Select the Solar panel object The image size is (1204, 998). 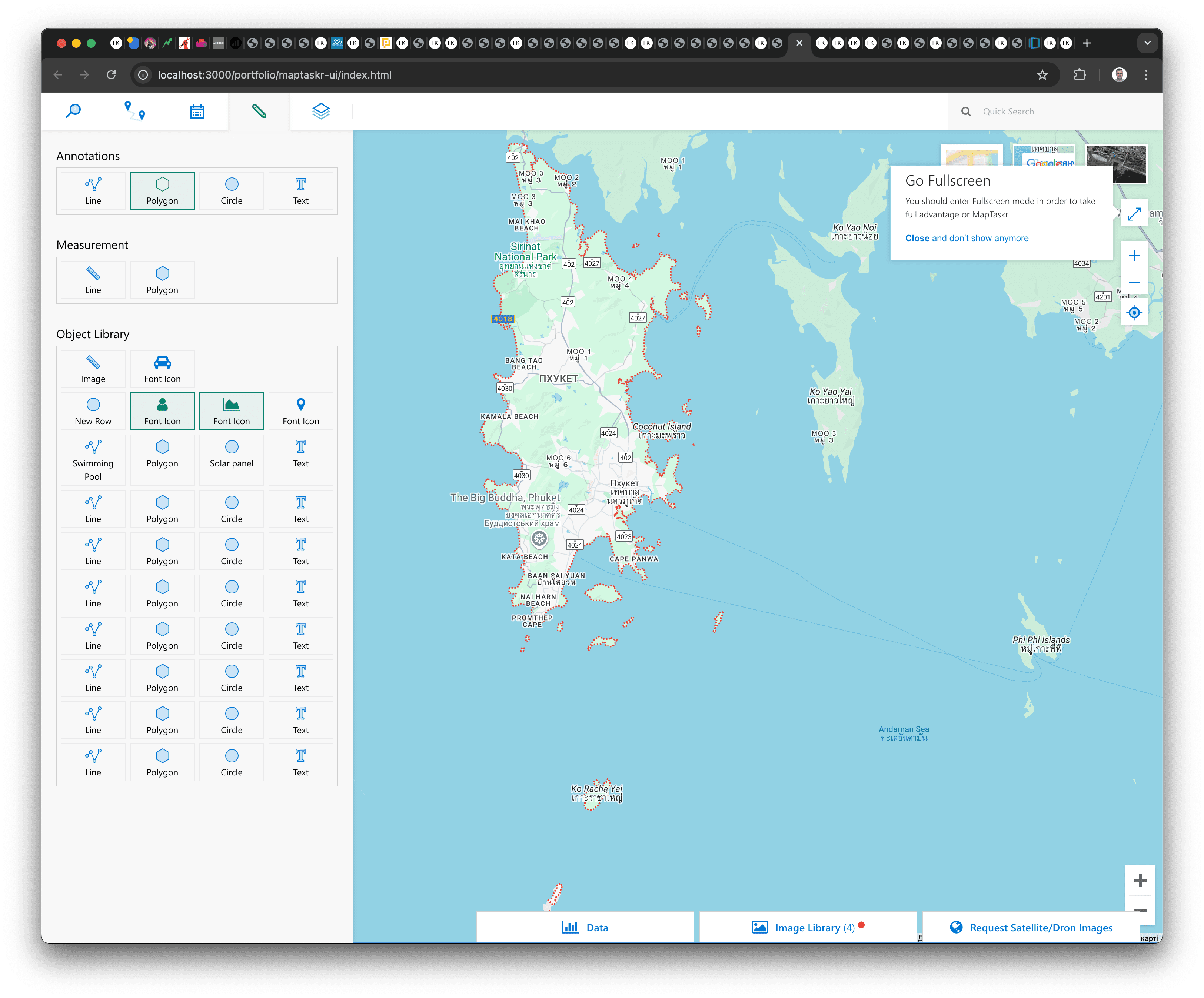(x=232, y=460)
